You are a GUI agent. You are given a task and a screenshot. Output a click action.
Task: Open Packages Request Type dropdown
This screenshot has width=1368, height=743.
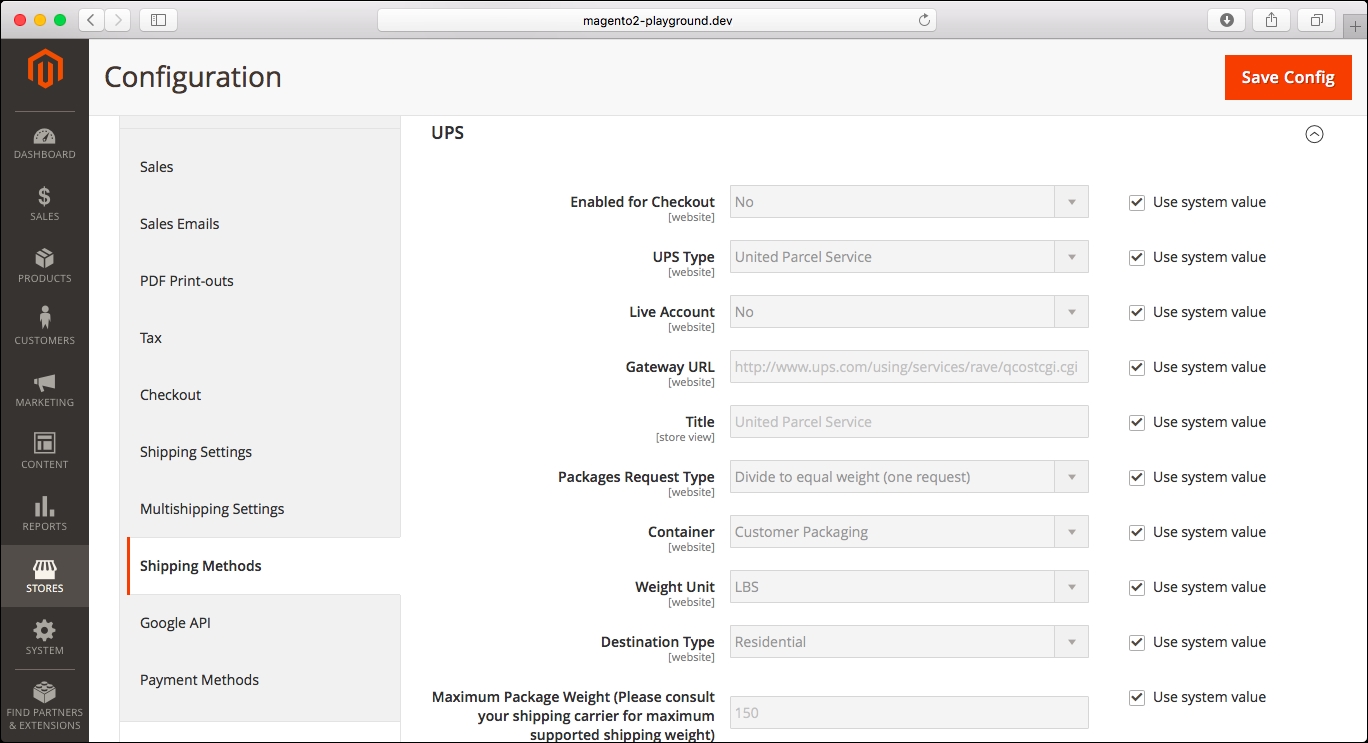[x=909, y=477]
